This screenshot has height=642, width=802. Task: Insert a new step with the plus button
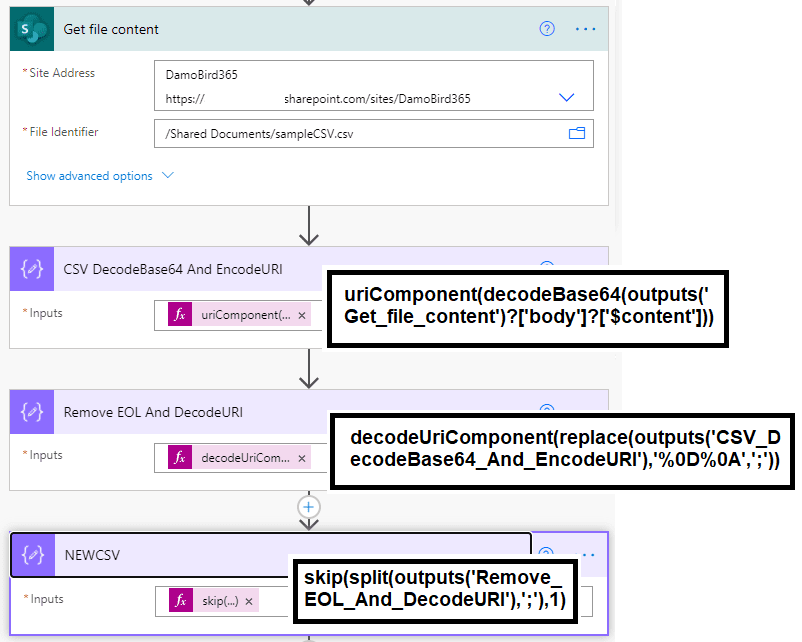309,507
